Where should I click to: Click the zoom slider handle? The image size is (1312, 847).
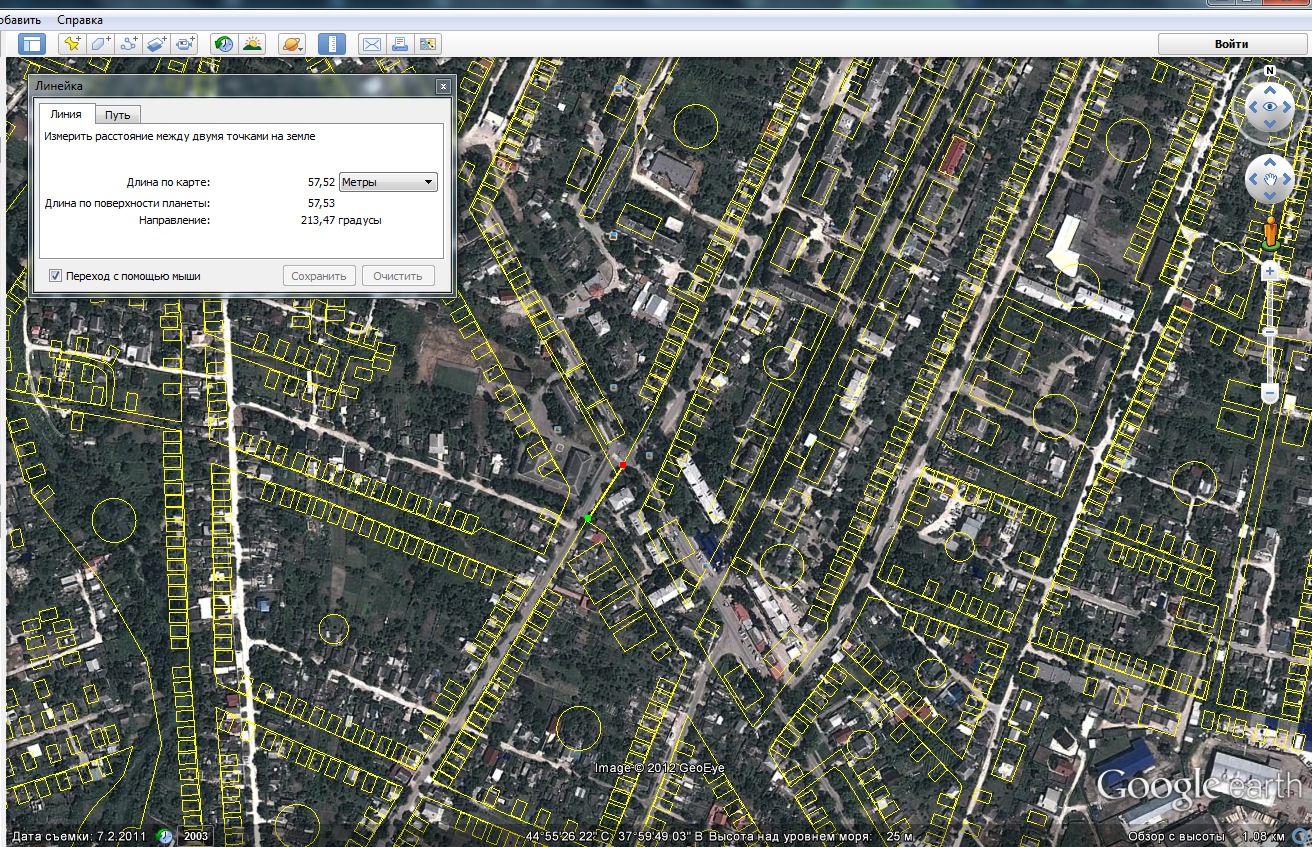pyautogui.click(x=1269, y=332)
